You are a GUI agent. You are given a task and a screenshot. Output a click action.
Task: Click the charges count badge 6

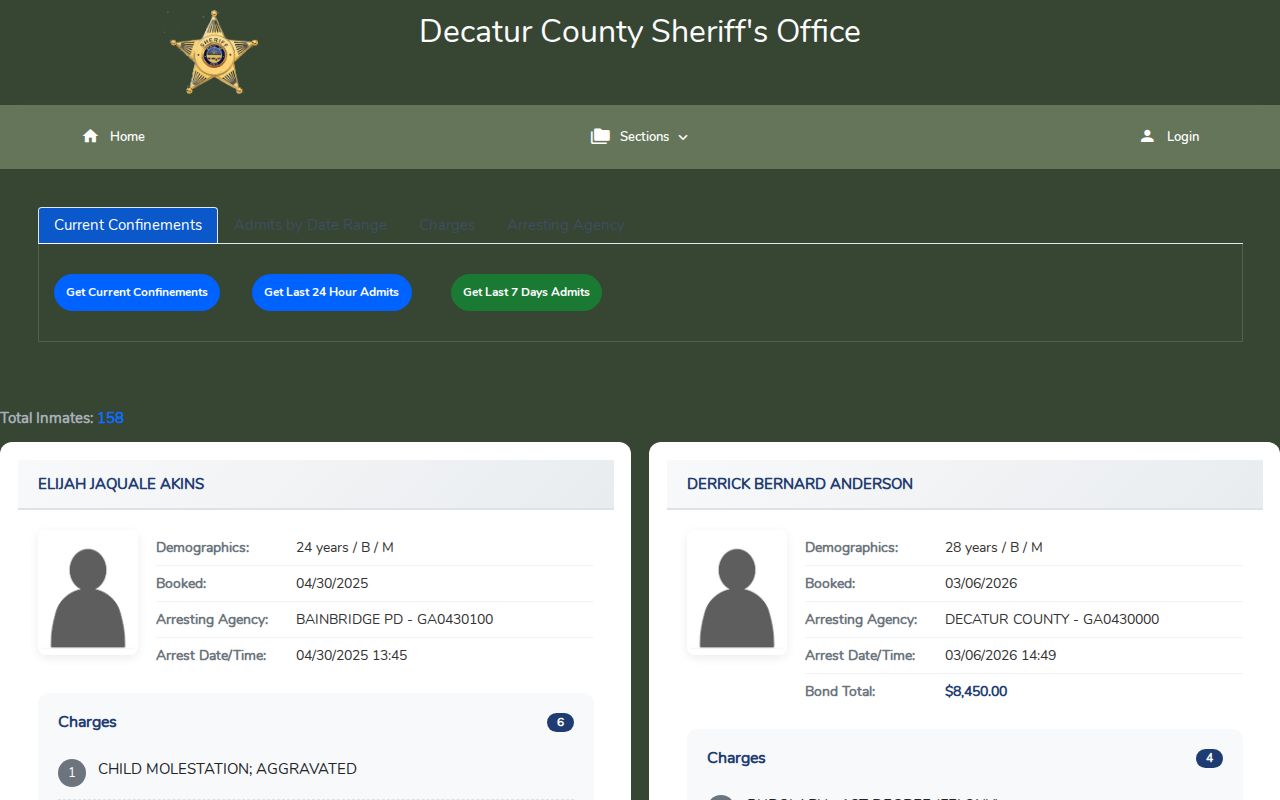tap(560, 722)
